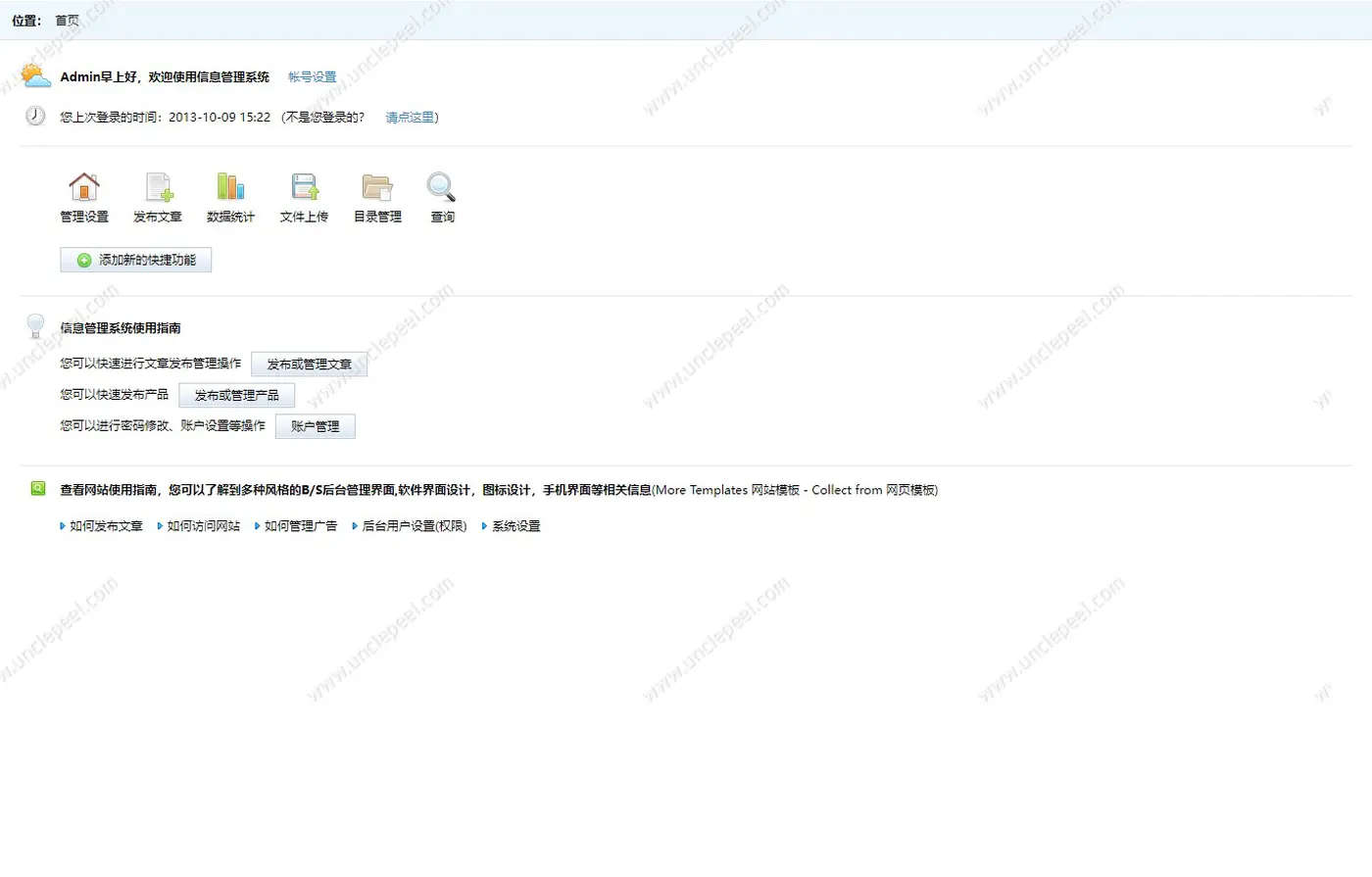Open the 后台用户设置(权限) link
The width and height of the screenshot is (1372, 877).
pyautogui.click(x=415, y=526)
